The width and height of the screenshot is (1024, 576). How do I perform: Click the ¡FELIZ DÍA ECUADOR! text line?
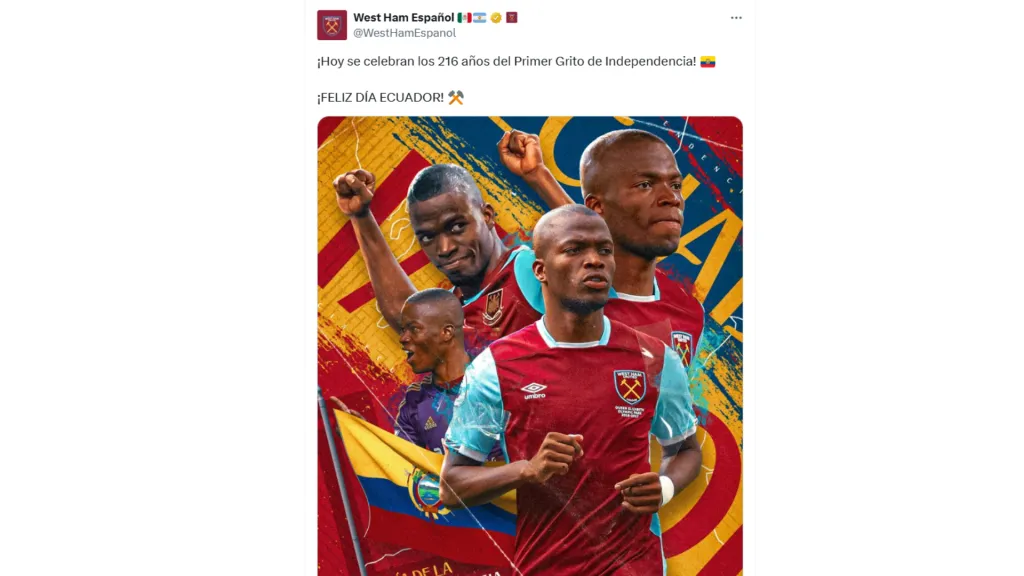(381, 97)
